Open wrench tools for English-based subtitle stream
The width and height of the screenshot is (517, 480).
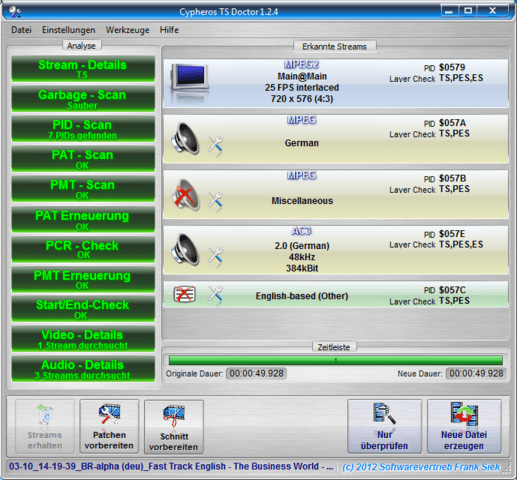(x=215, y=294)
